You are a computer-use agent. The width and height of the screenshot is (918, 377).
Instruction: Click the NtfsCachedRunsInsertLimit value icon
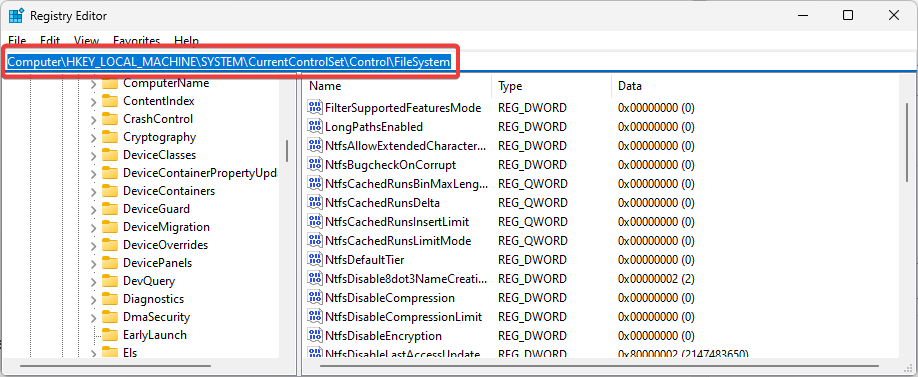(315, 222)
